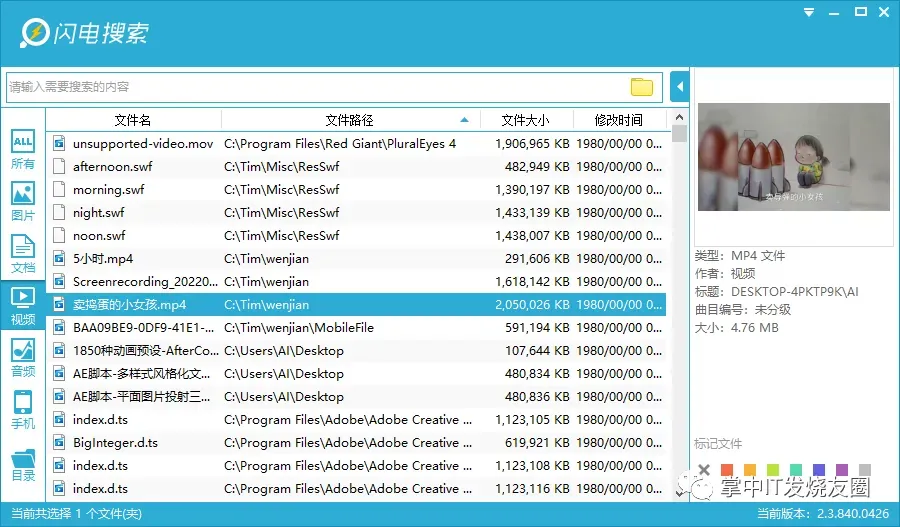Open the 手机 phone category

click(x=23, y=410)
